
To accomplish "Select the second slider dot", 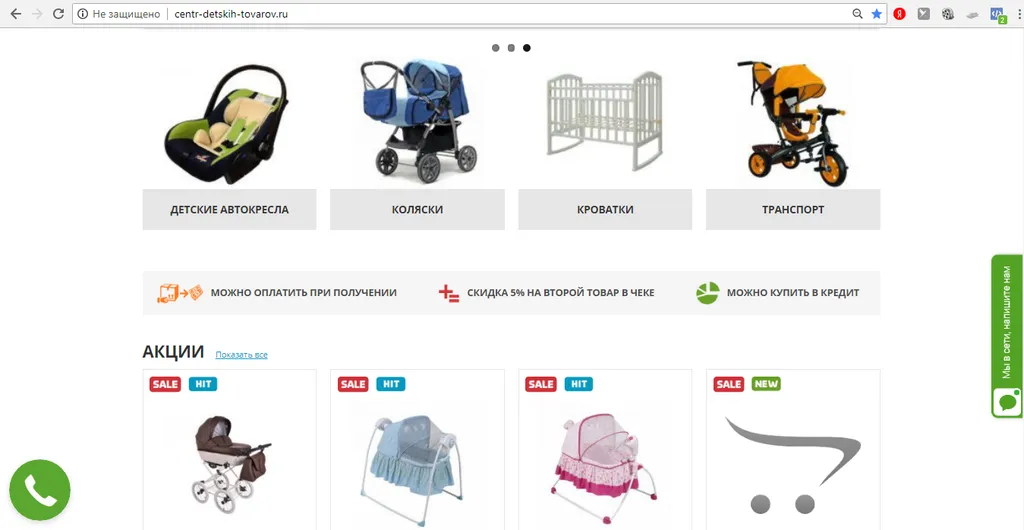I will click(511, 48).
